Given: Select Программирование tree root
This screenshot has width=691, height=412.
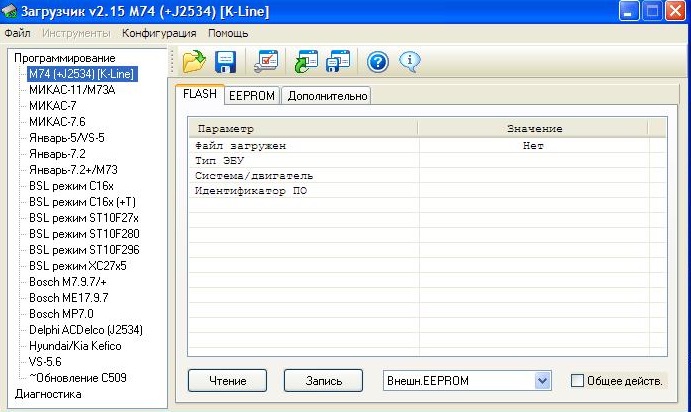Looking at the screenshot, I should tap(65, 58).
